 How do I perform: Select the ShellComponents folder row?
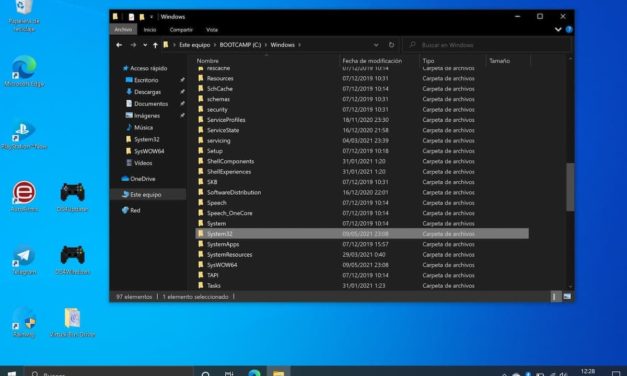click(362, 161)
